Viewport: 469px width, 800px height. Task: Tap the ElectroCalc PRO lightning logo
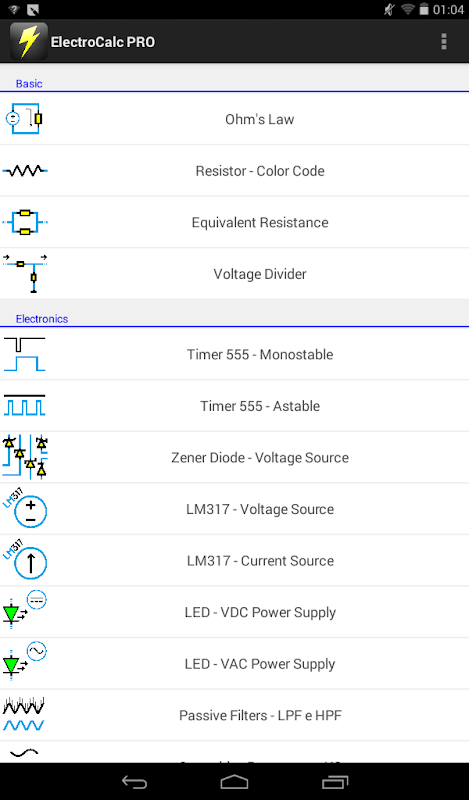(29, 41)
